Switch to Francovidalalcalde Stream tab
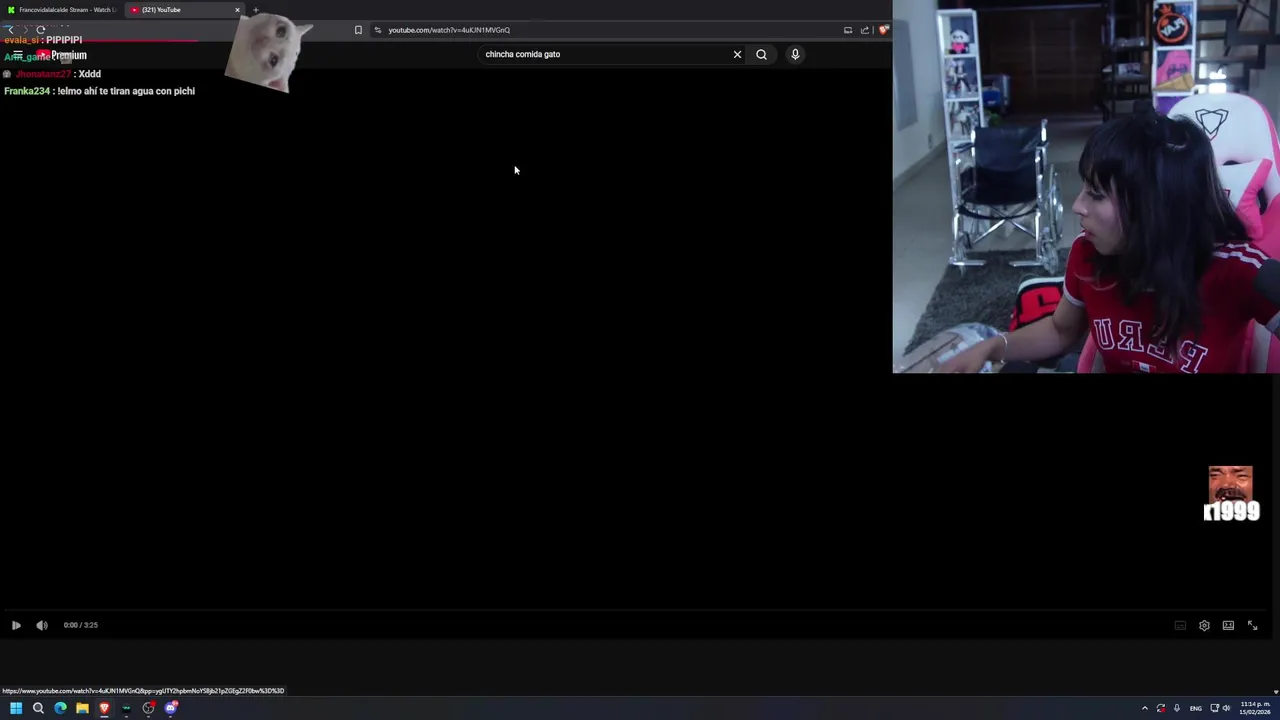Screen dimensions: 1280x720 click(x=62, y=10)
